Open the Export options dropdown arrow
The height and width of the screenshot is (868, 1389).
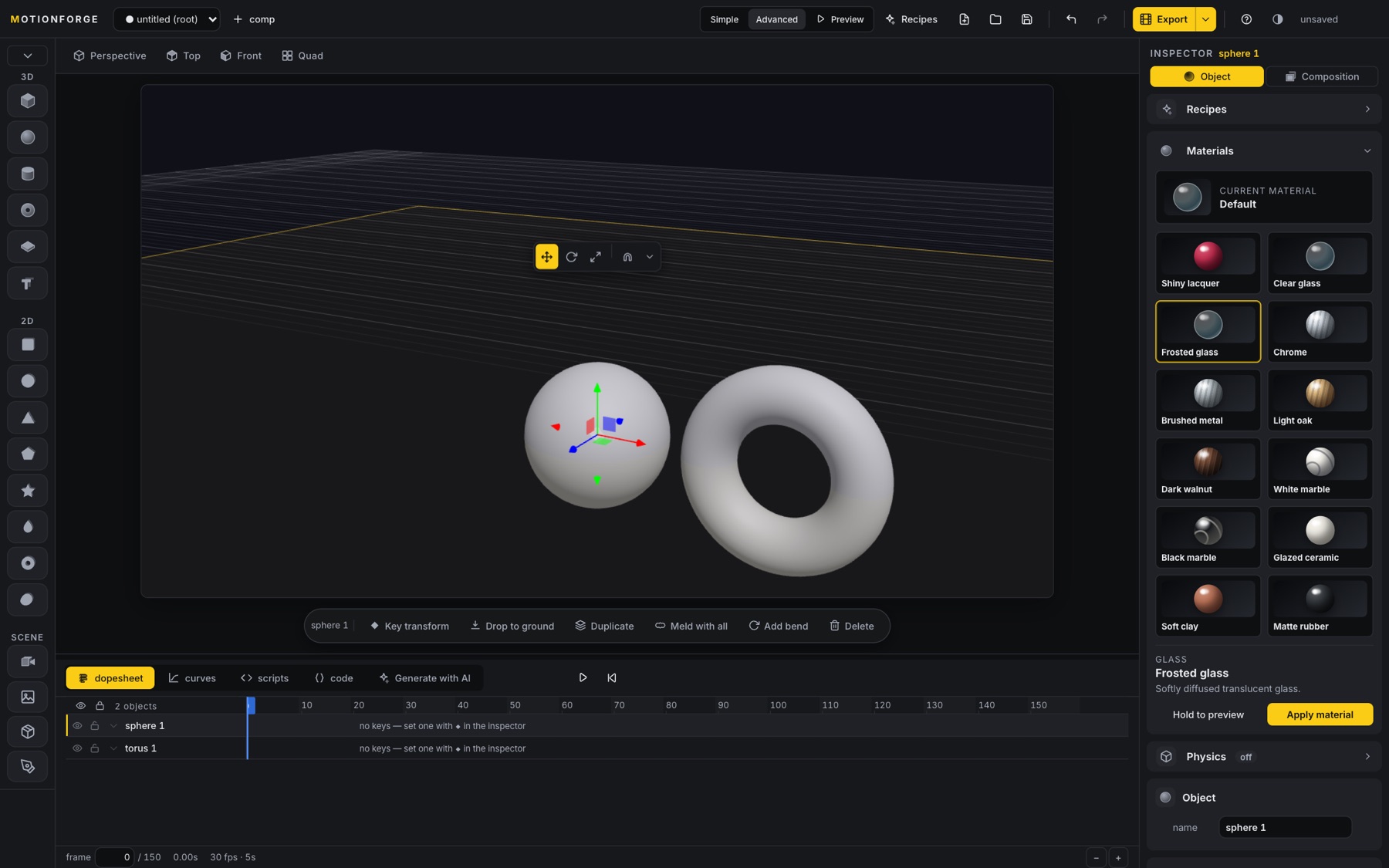pyautogui.click(x=1205, y=19)
